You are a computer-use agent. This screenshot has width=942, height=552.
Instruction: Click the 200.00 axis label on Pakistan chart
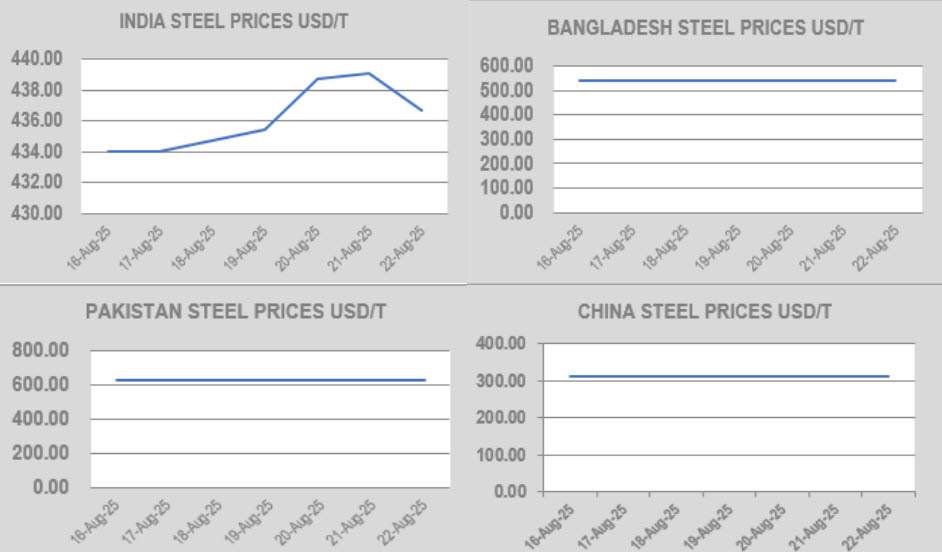click(41, 453)
